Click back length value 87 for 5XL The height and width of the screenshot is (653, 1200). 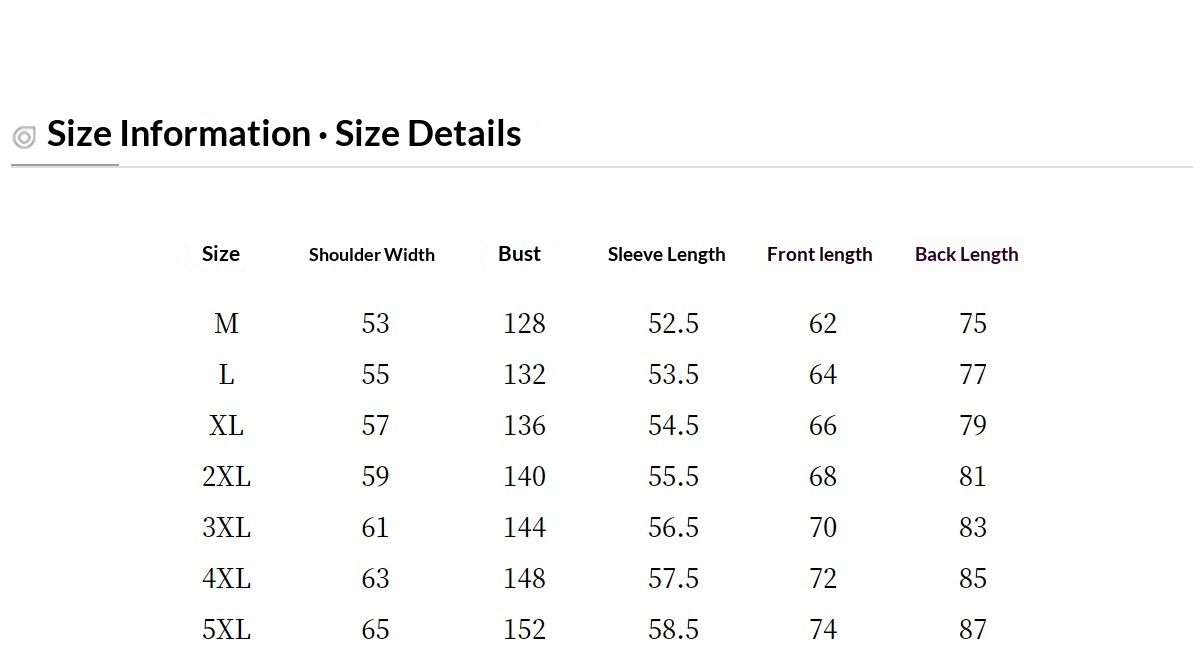(972, 630)
